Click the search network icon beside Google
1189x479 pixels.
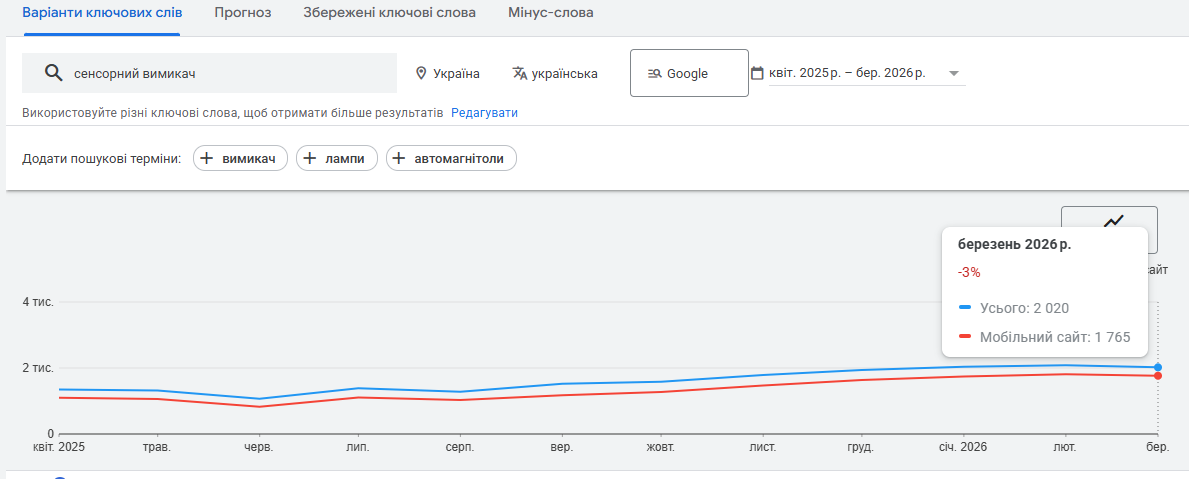[655, 73]
